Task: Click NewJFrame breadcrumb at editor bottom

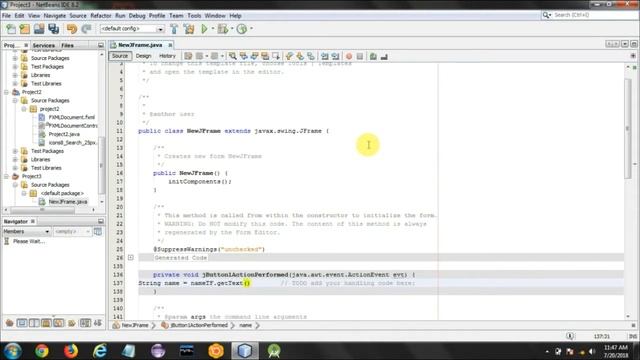Action: coord(131,325)
